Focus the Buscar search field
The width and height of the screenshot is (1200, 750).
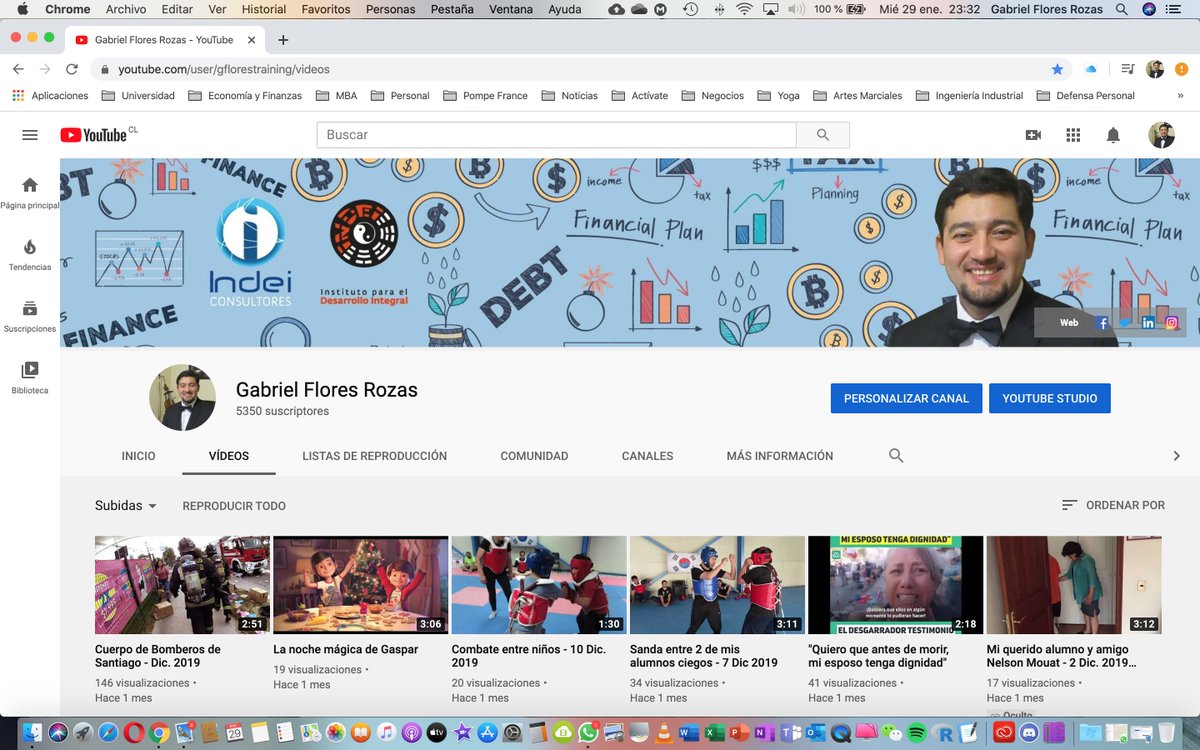pos(557,135)
